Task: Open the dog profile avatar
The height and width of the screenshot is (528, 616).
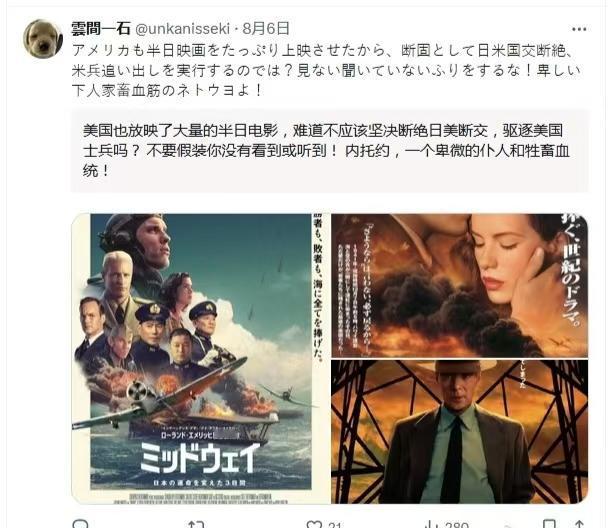Action: point(43,38)
